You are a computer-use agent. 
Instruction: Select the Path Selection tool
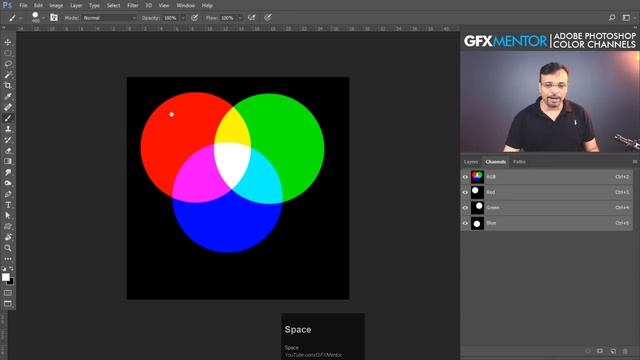8,216
